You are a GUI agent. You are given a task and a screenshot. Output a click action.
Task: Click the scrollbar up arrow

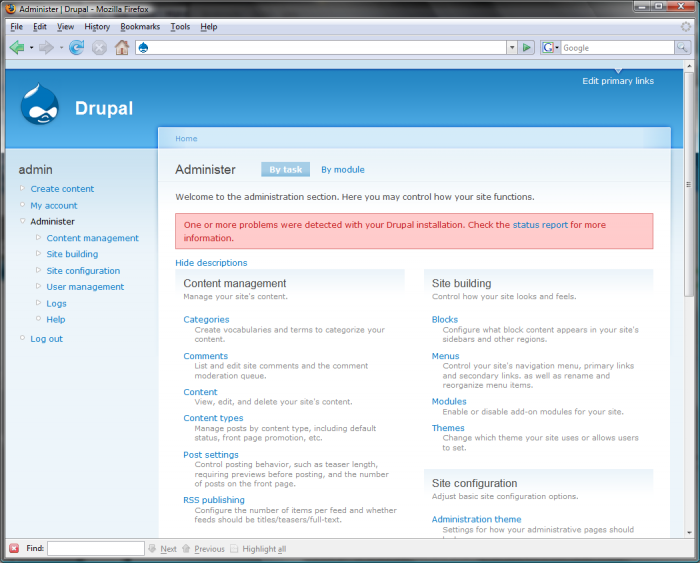[689, 66]
